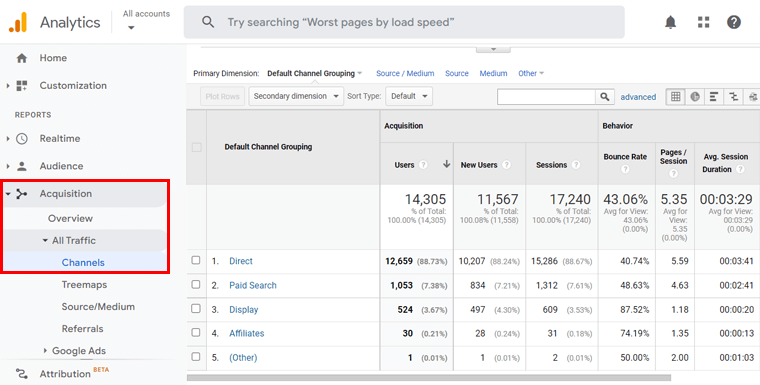Switch to comparison view icon

[x=733, y=96]
